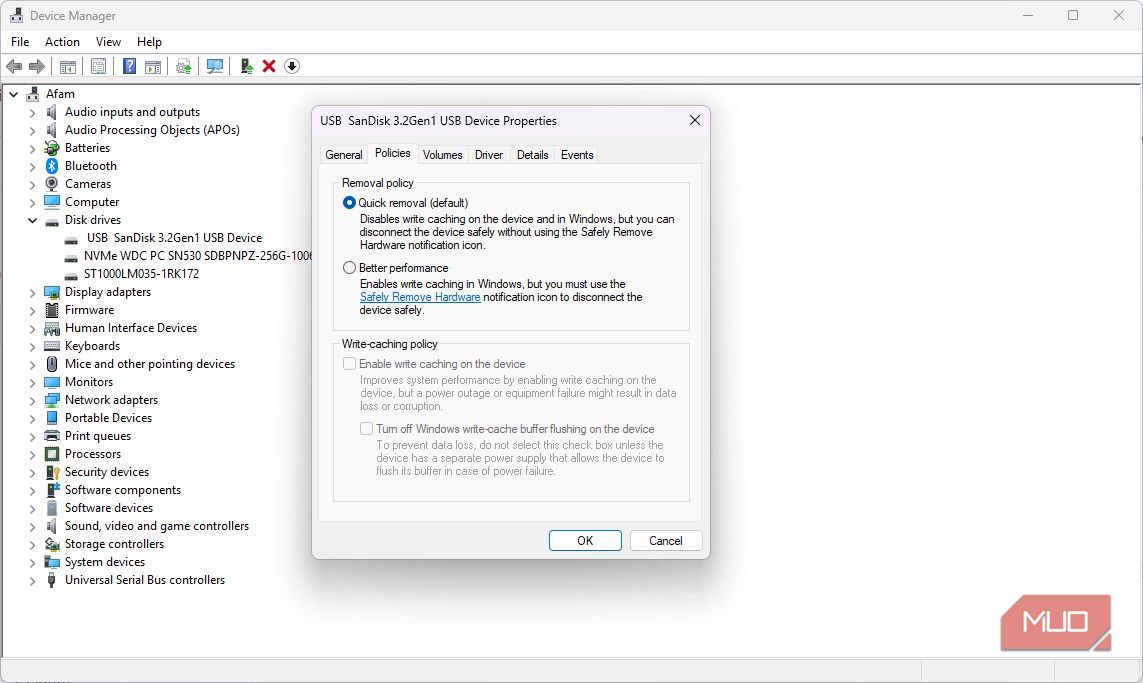
Task: Click the Batteries category icon
Action: pyautogui.click(x=52, y=148)
